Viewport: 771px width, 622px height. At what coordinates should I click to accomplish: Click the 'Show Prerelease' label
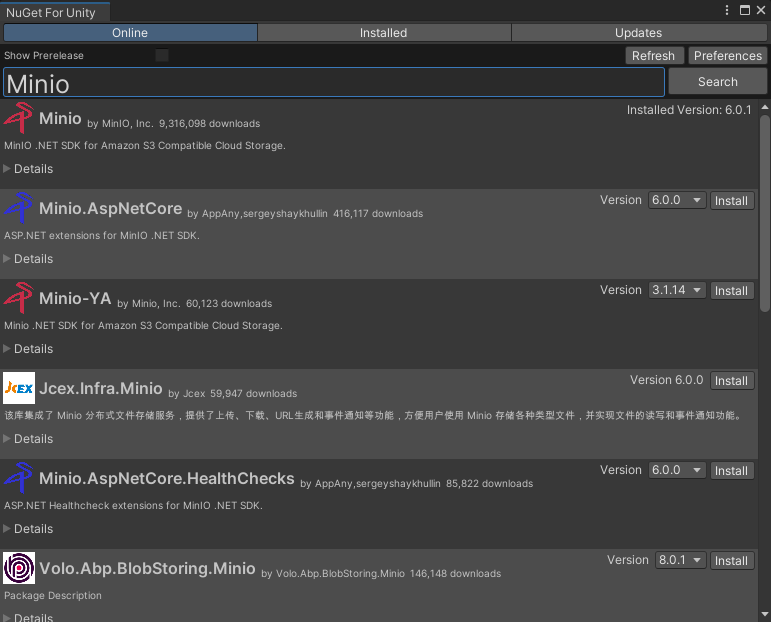(x=44, y=56)
